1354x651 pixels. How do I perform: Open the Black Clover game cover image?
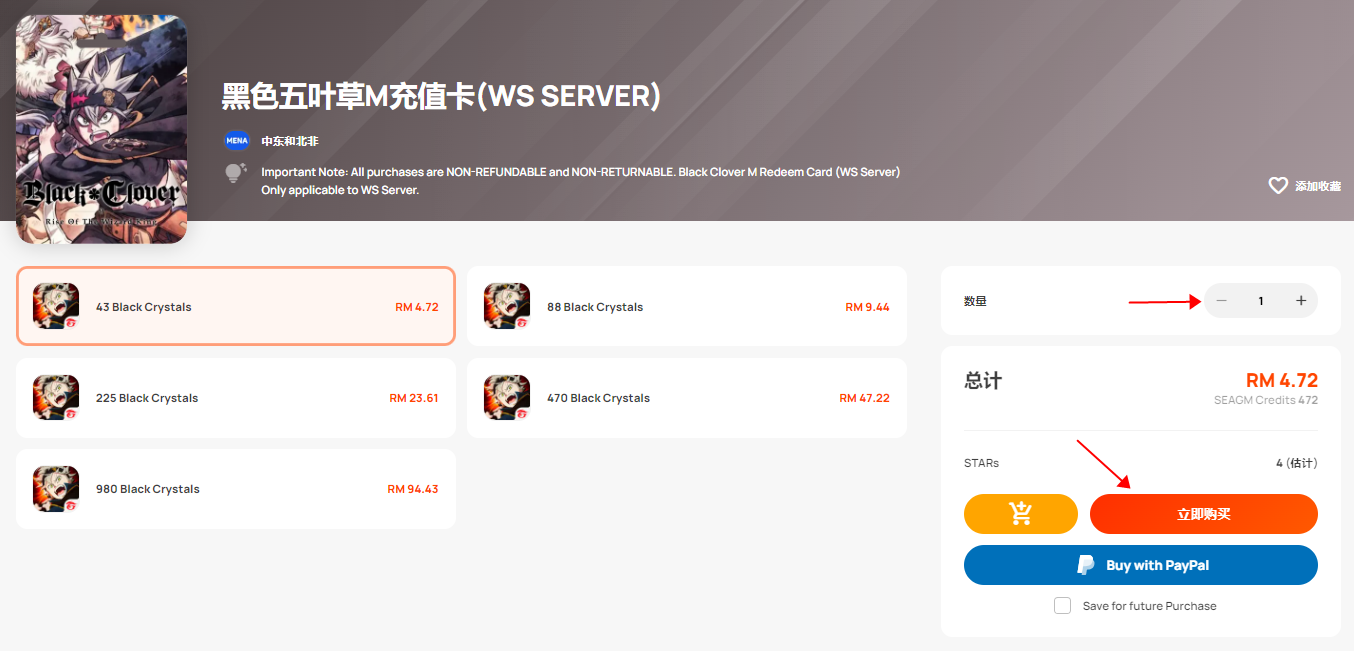click(101, 129)
